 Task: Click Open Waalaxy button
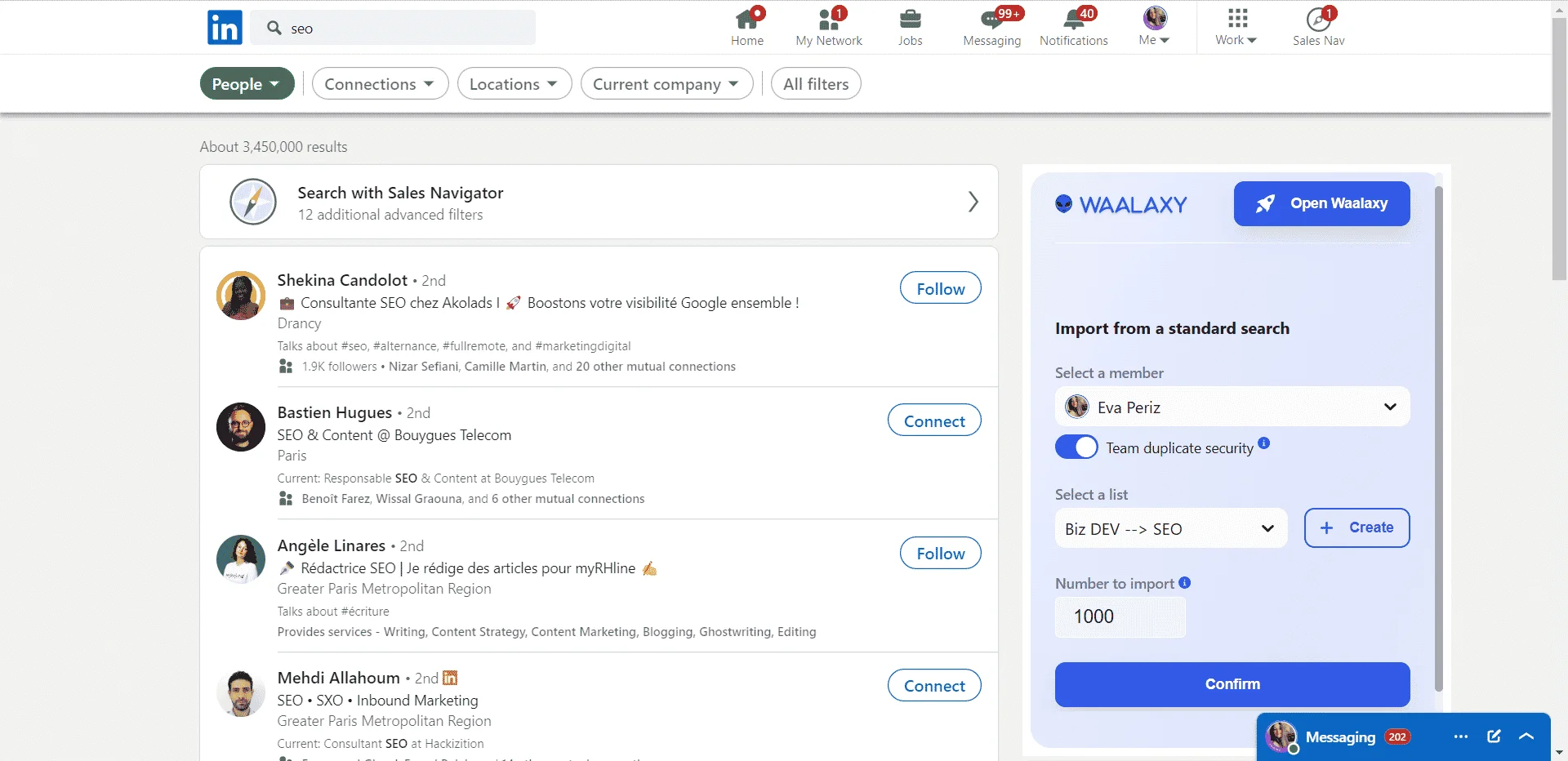point(1321,203)
